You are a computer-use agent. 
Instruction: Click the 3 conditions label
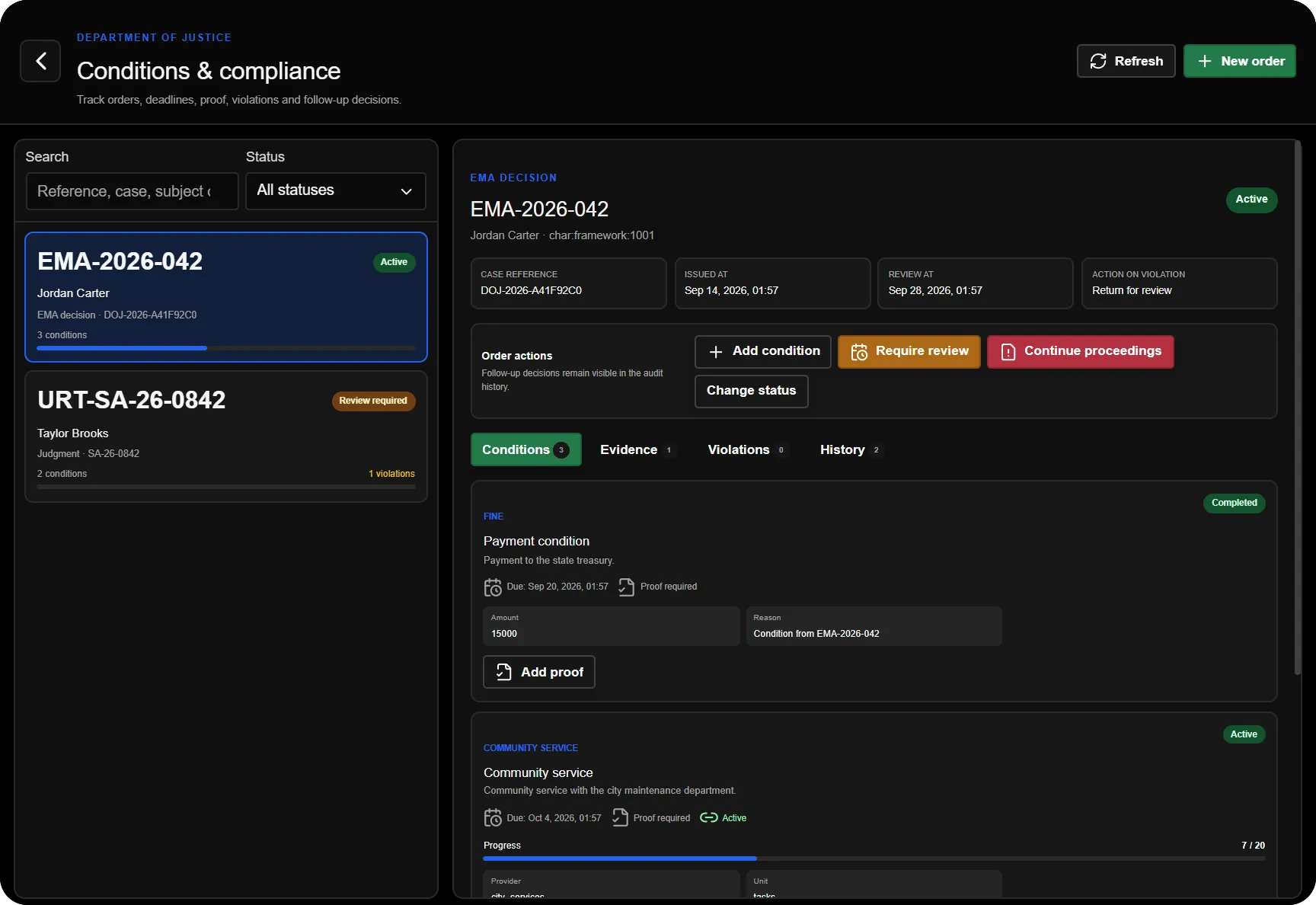(62, 335)
